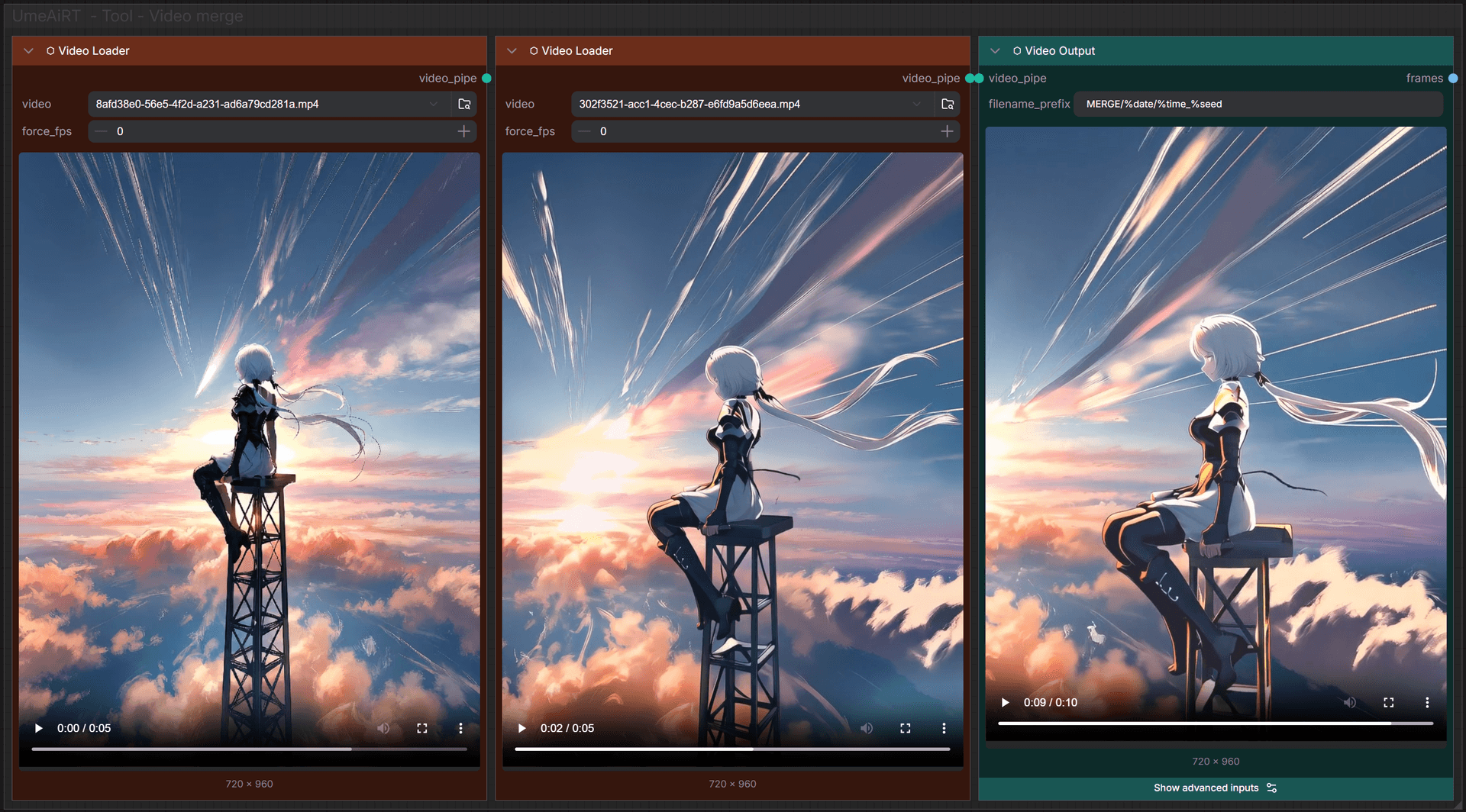Image resolution: width=1466 pixels, height=812 pixels.
Task: Browse folder for 302f3521 video loader
Action: click(948, 104)
